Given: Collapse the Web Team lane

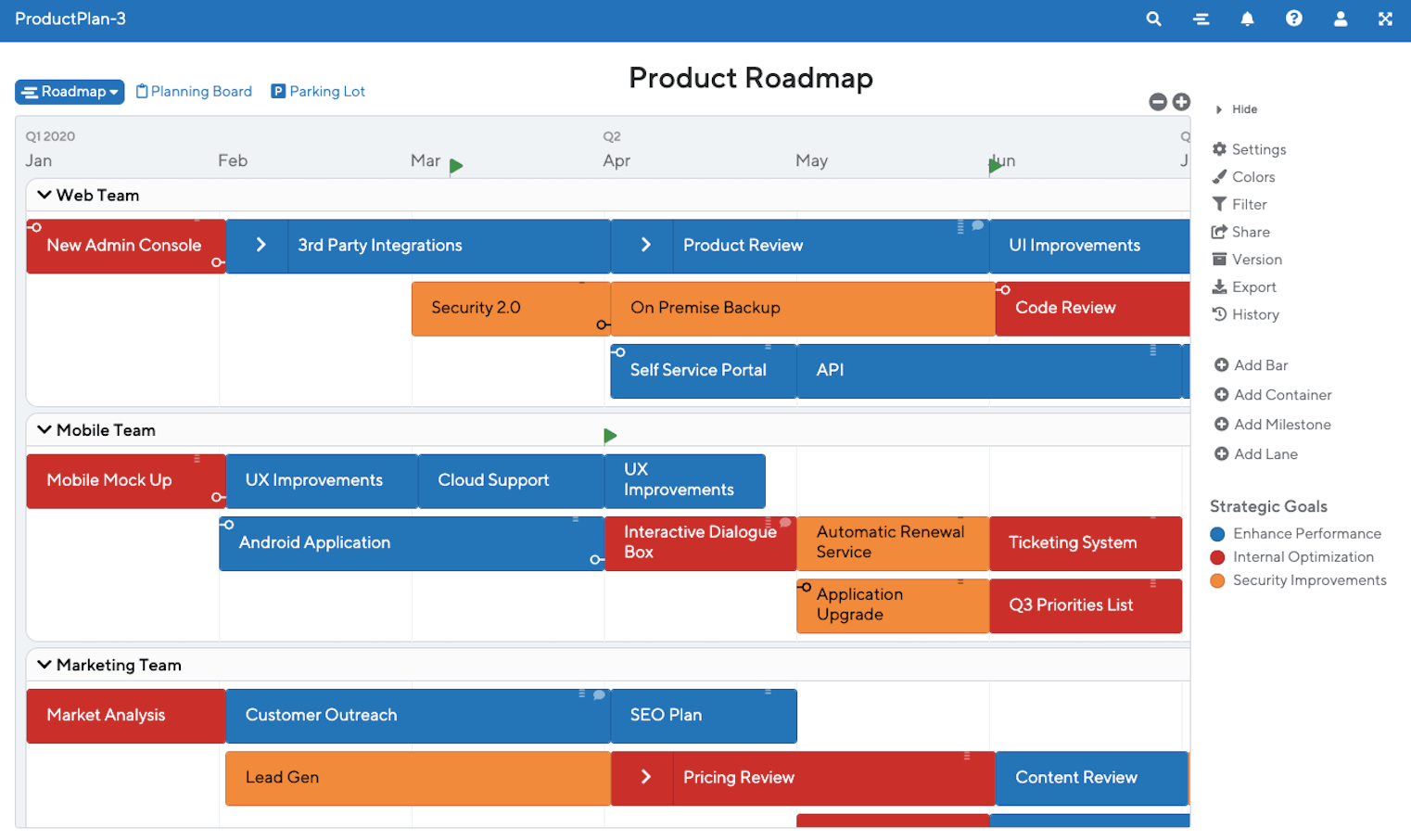Looking at the screenshot, I should coord(44,195).
